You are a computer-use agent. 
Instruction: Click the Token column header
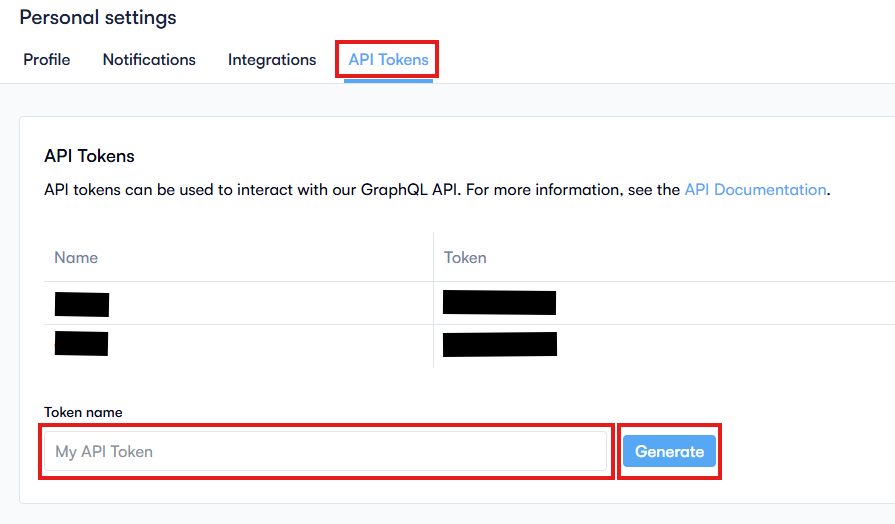click(x=465, y=258)
